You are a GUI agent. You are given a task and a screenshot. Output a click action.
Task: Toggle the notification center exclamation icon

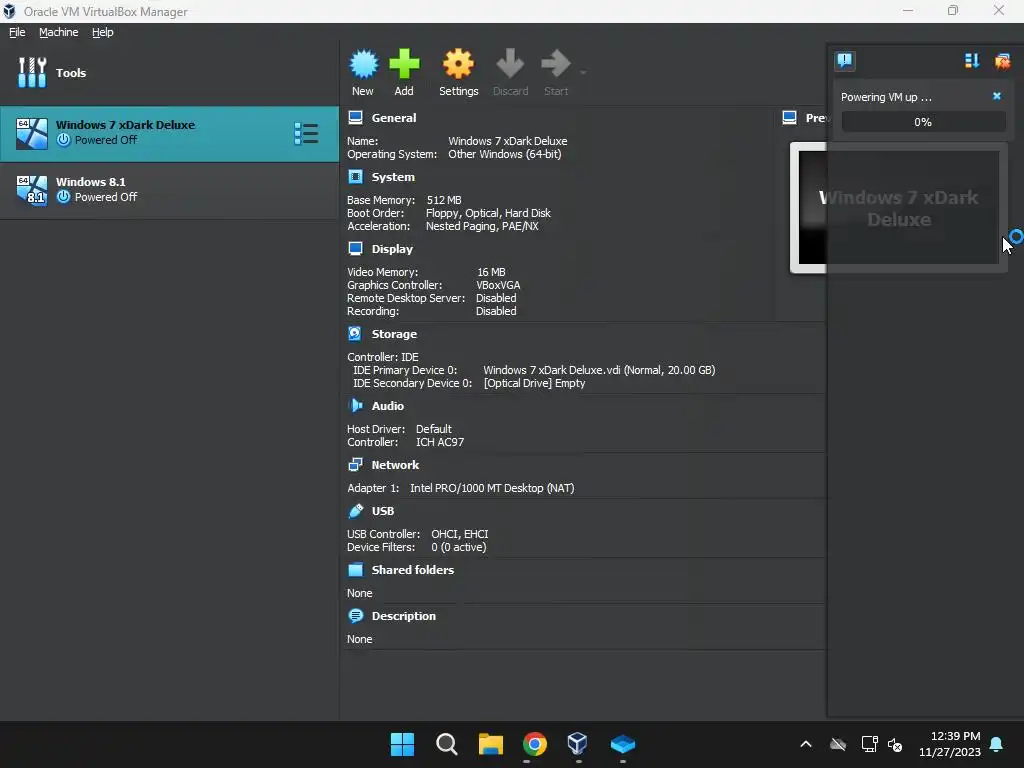844,61
